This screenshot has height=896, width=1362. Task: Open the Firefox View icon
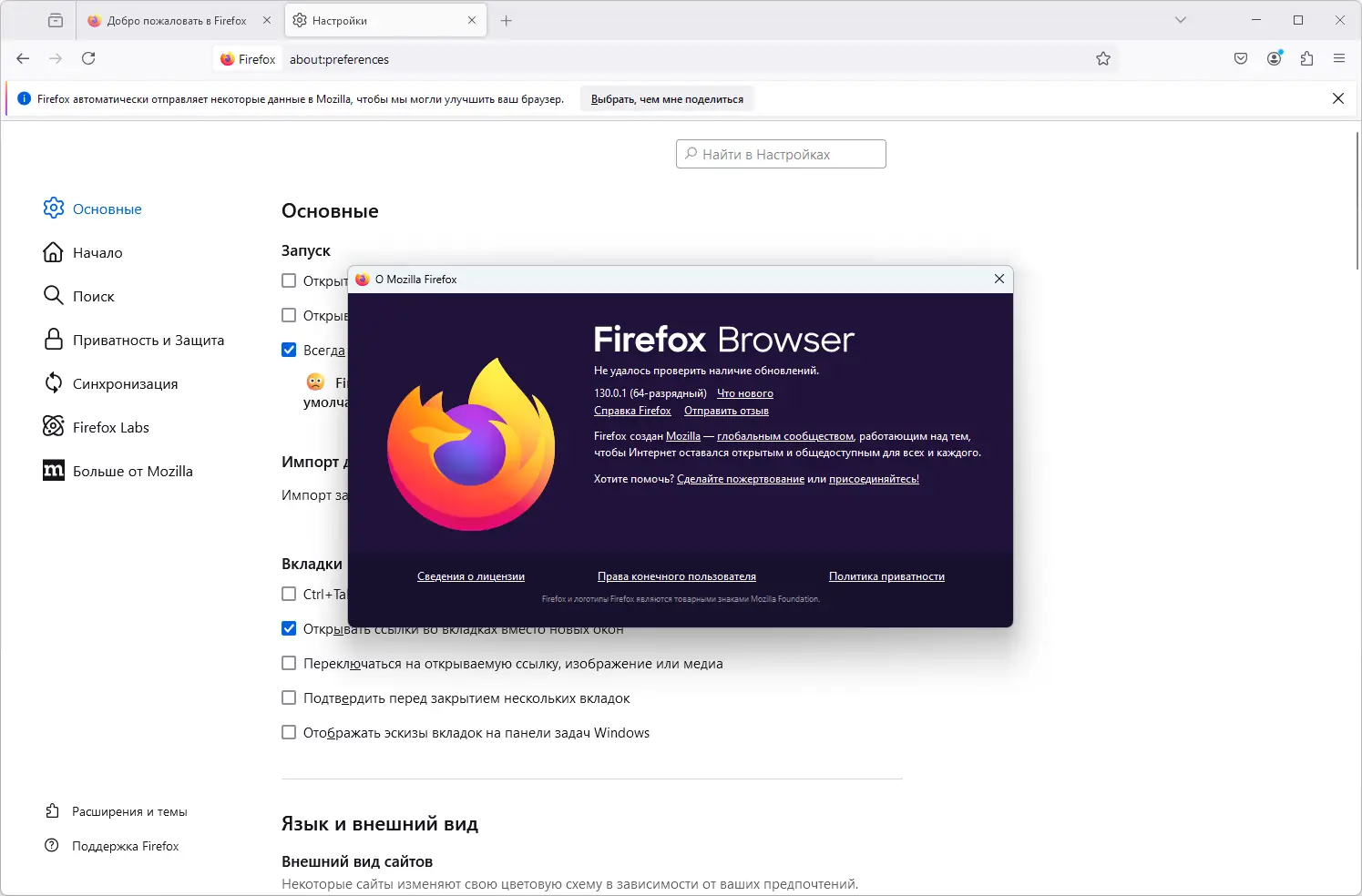pyautogui.click(x=56, y=20)
